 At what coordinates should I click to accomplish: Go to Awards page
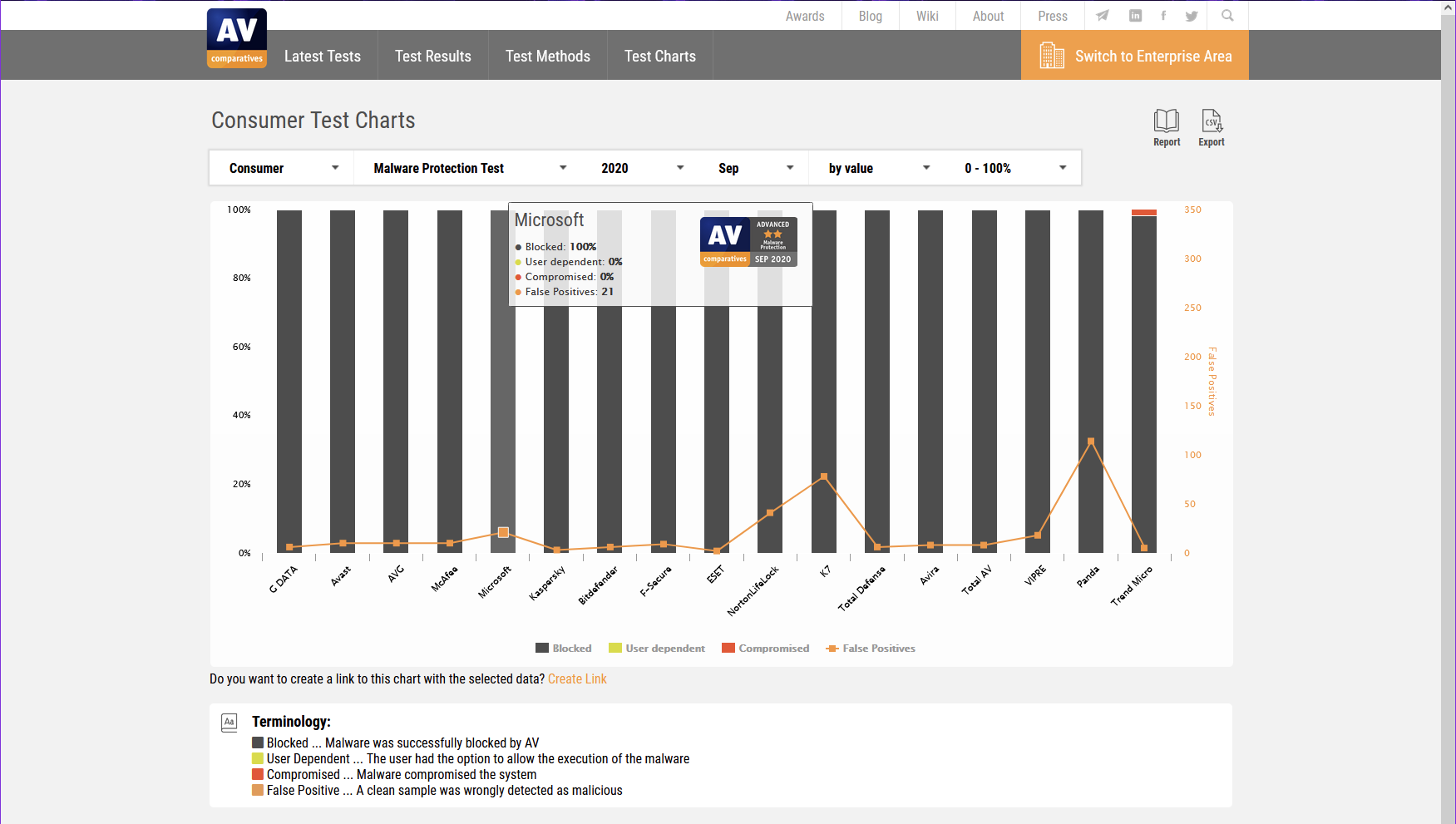805,16
